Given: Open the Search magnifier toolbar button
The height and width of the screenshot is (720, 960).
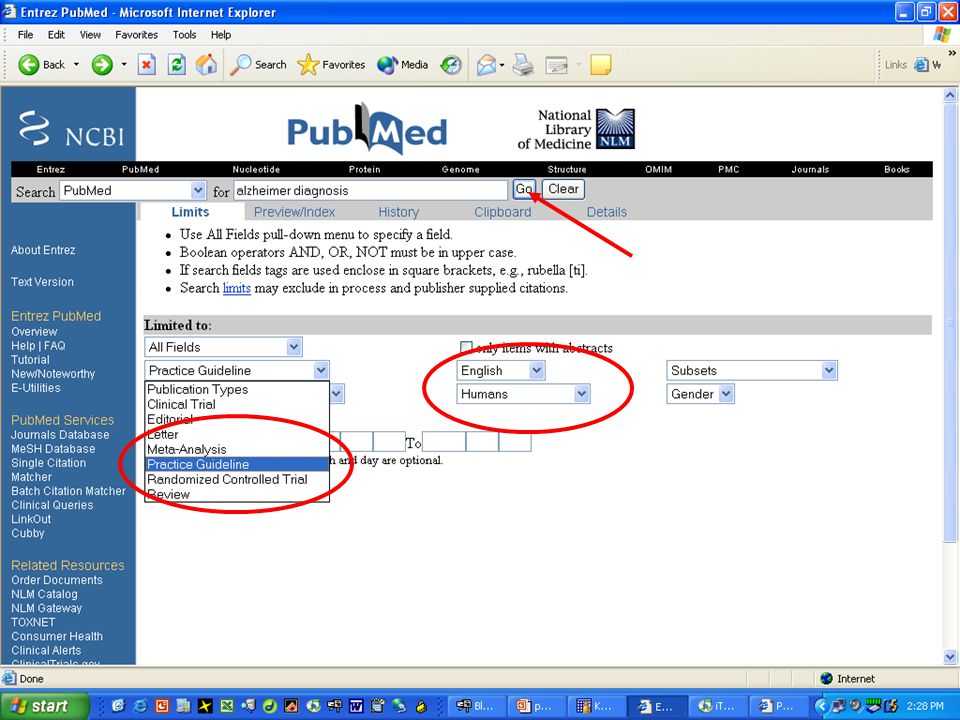Looking at the screenshot, I should [x=258, y=64].
